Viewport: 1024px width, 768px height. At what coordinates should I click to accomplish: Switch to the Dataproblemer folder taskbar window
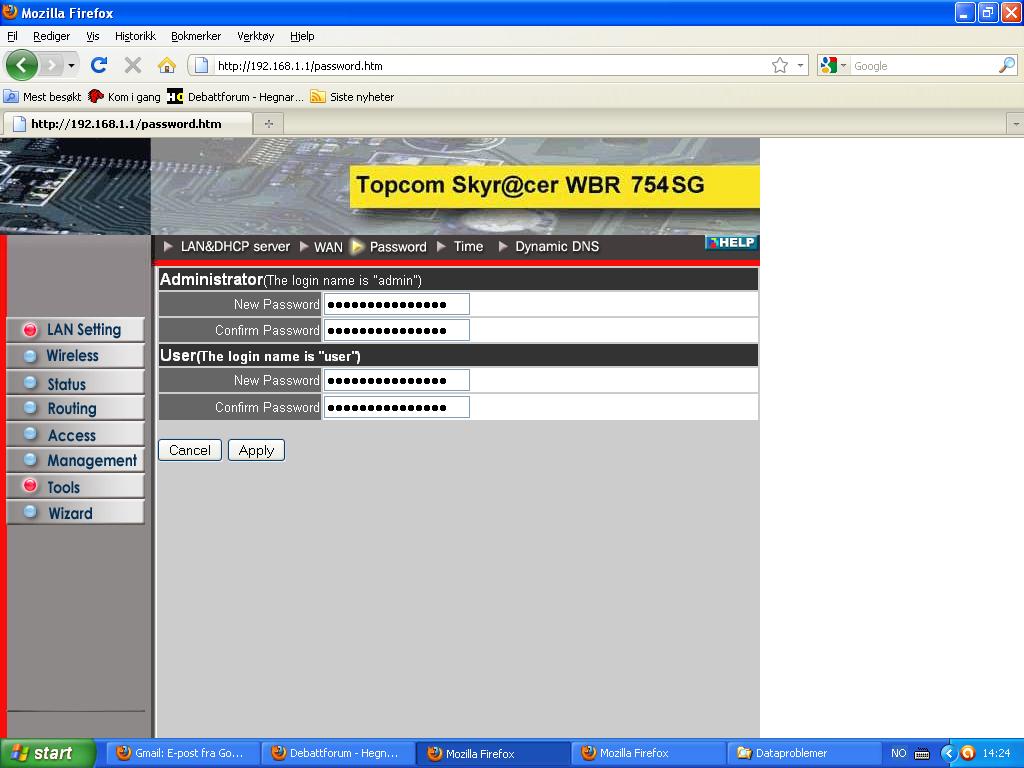tap(803, 753)
